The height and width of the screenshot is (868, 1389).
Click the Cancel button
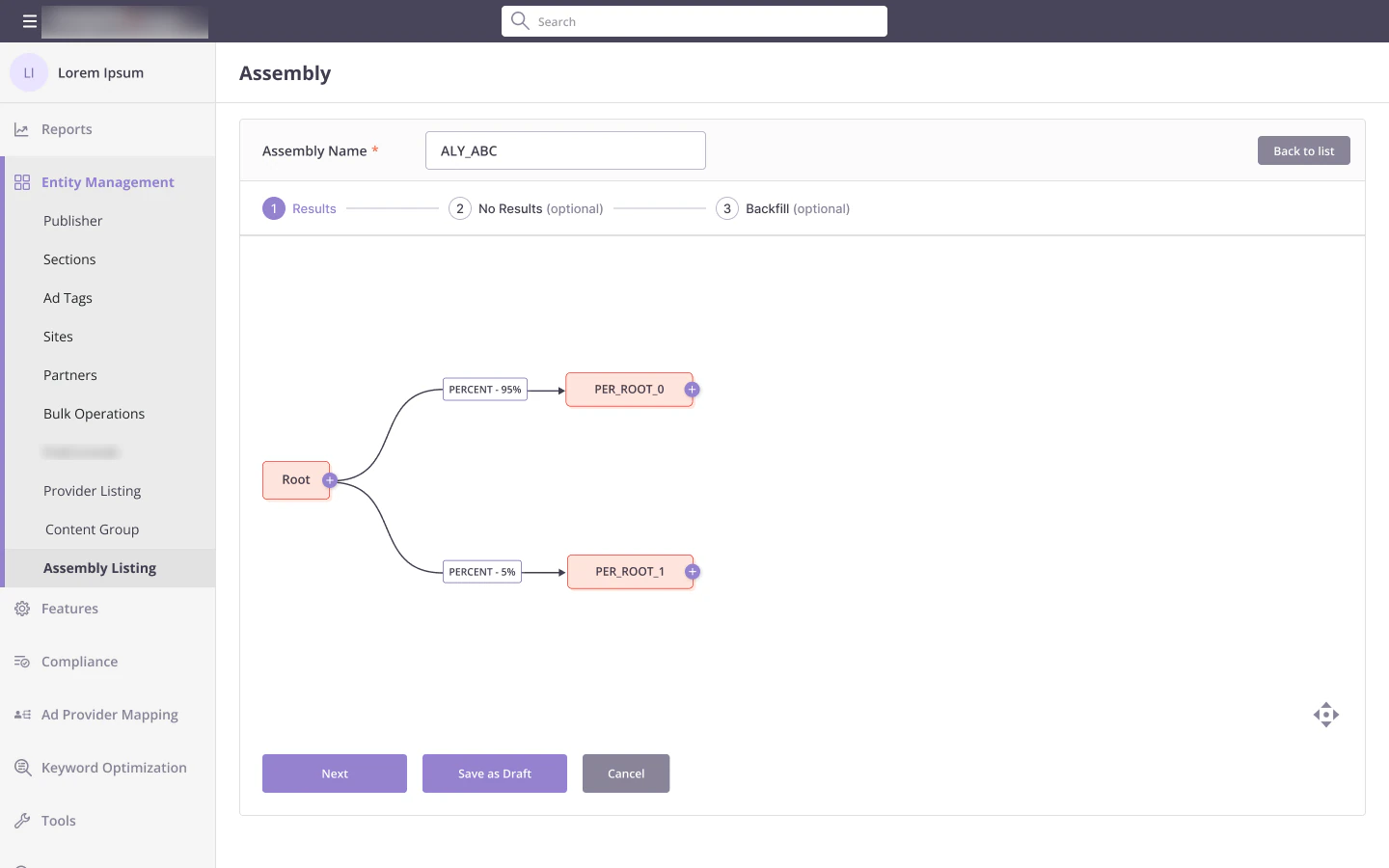tap(626, 773)
